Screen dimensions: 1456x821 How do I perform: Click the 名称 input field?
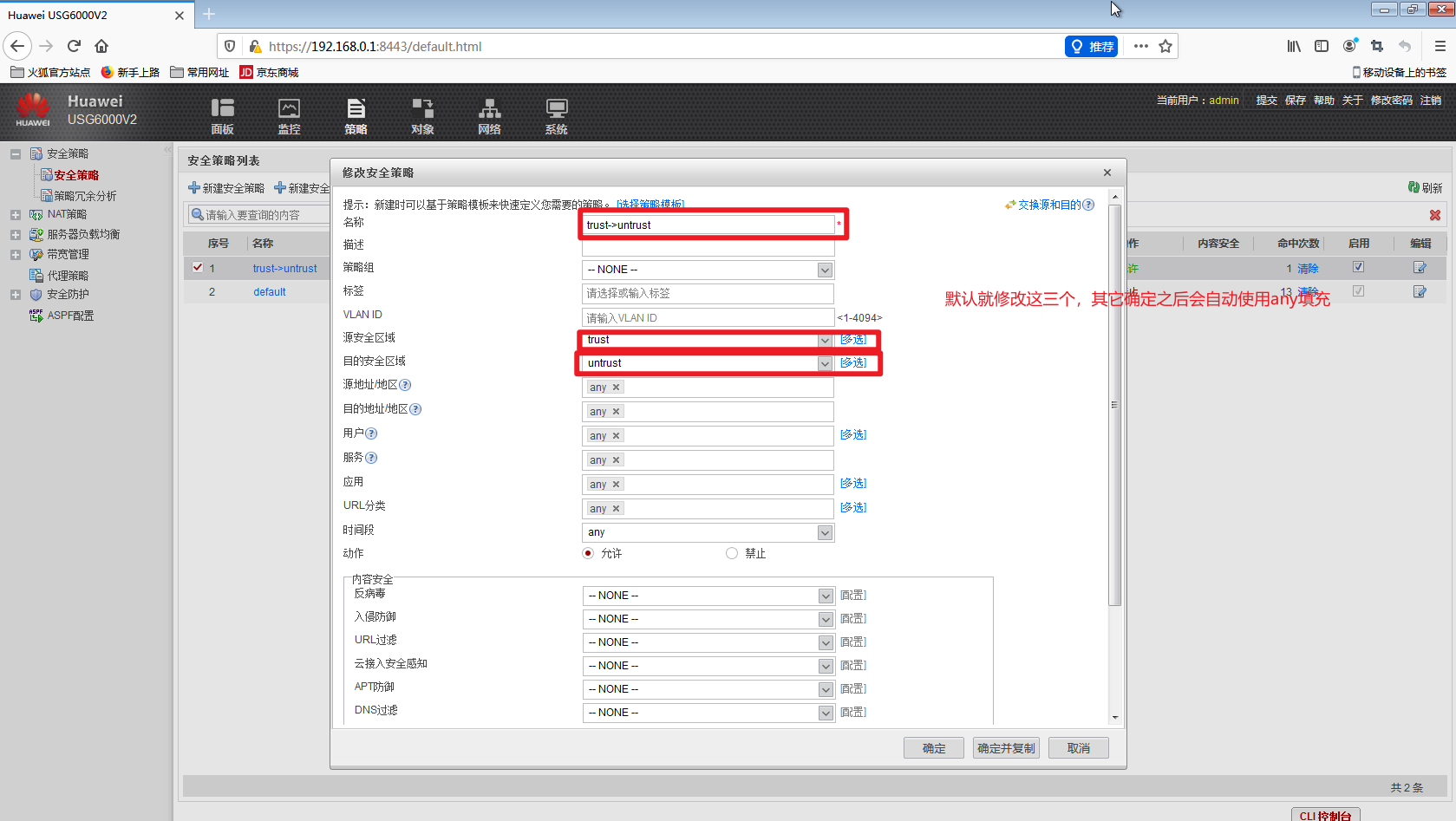(708, 225)
